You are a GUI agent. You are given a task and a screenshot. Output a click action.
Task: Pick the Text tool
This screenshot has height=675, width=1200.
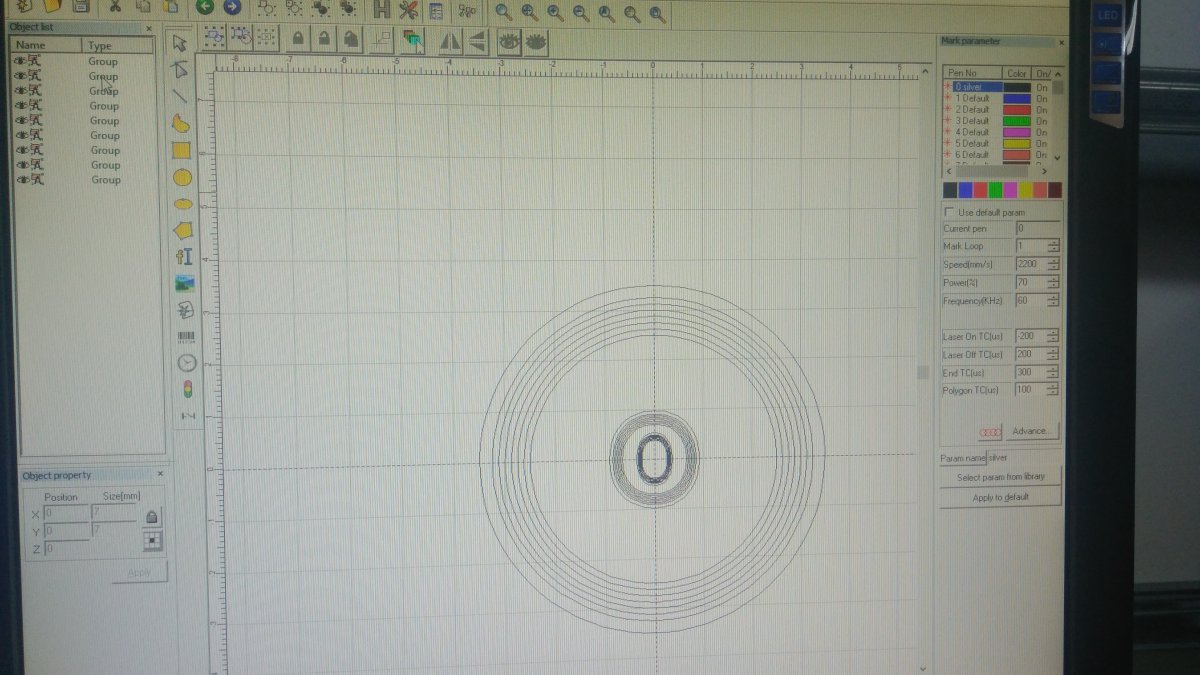(183, 257)
